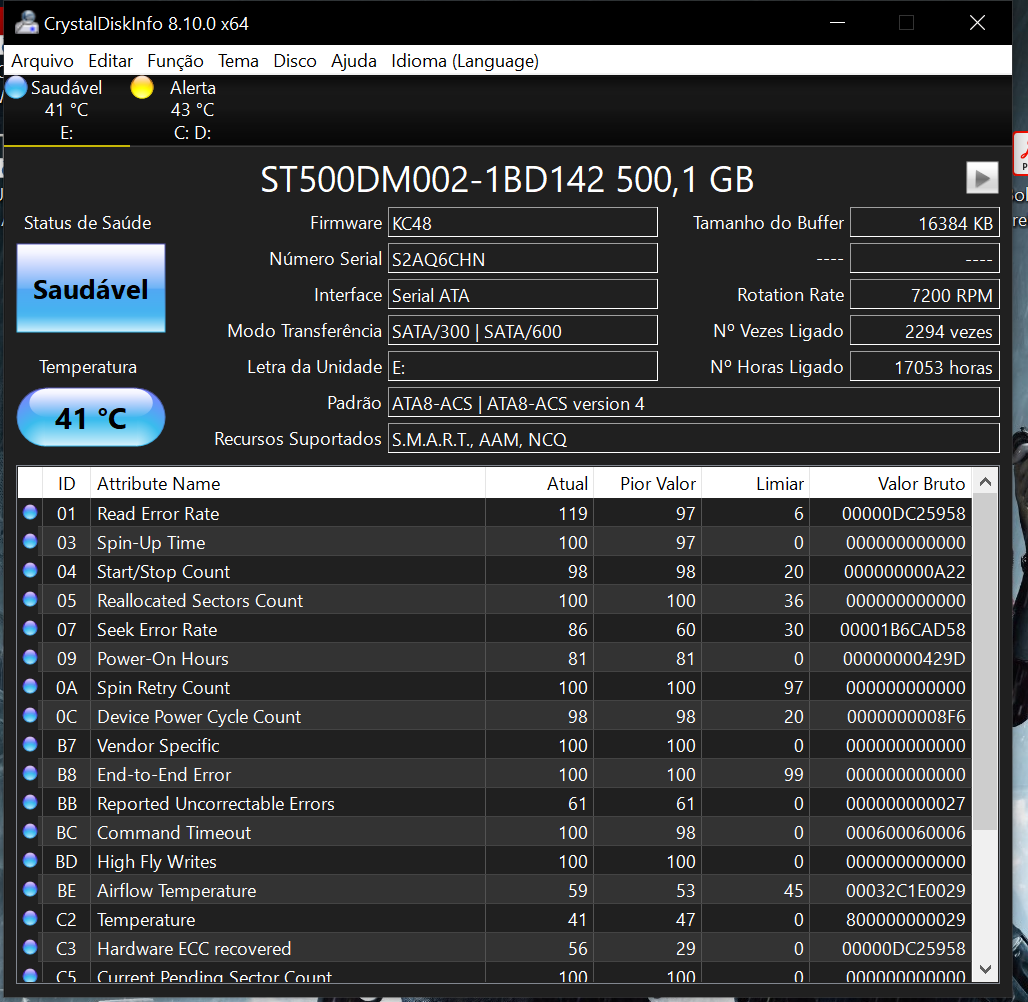The image size is (1028, 1002).
Task: Click status dot of Read Error Rate row
Action: tap(30, 512)
